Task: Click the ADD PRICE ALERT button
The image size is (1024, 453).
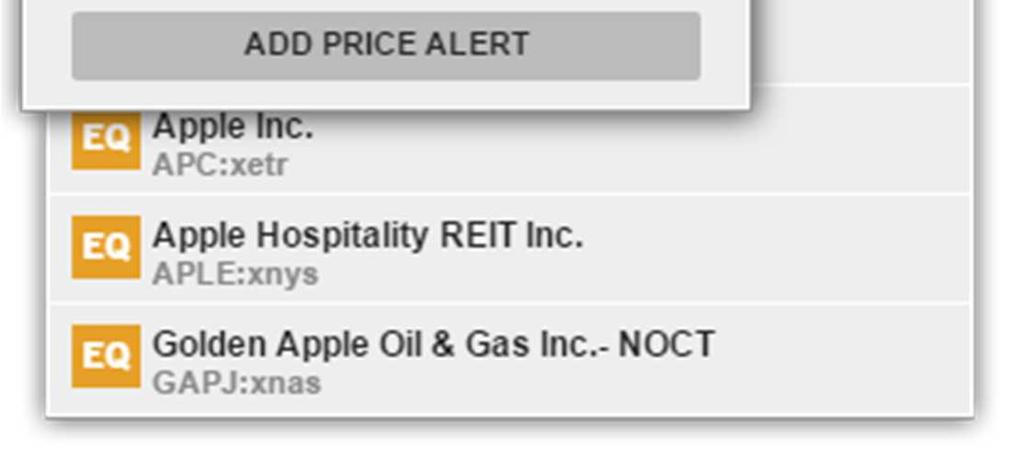Action: pos(386,46)
